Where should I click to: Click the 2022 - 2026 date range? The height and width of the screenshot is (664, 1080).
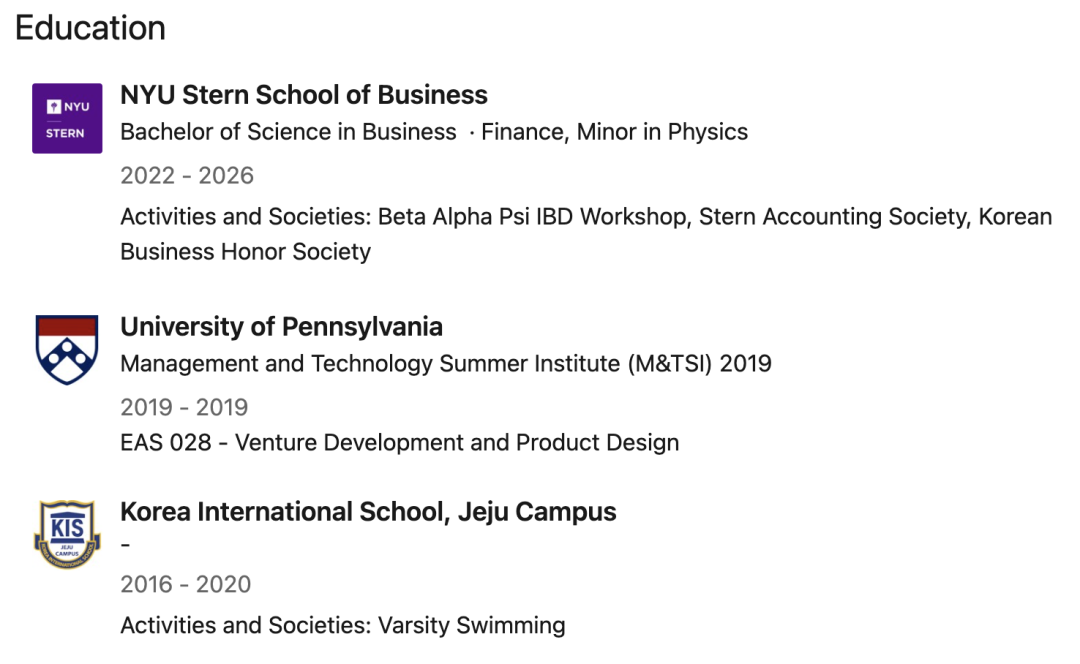[187, 176]
